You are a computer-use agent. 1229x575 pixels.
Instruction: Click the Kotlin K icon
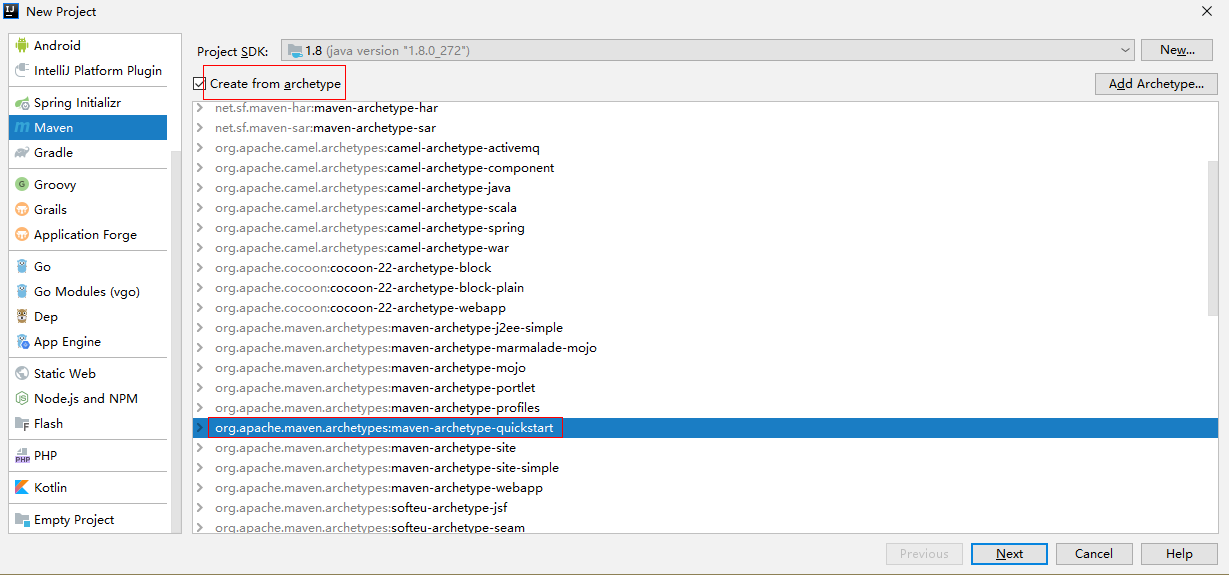[x=23, y=488]
